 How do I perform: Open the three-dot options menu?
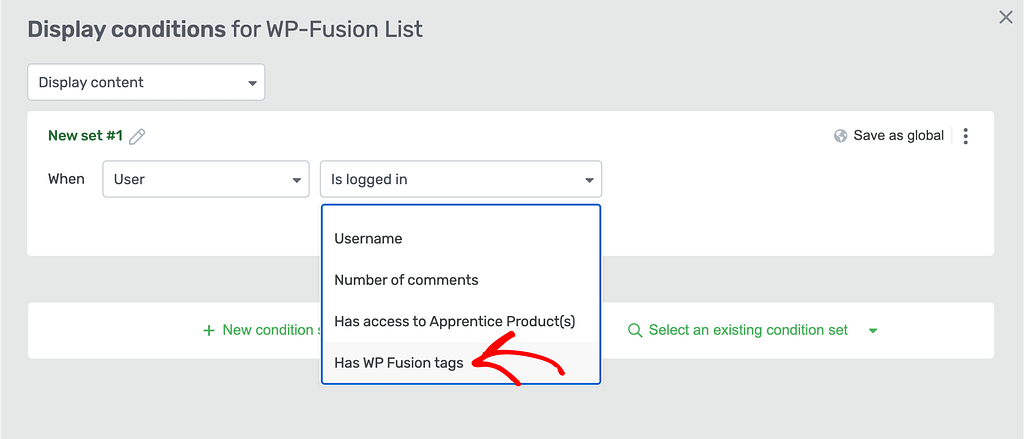click(x=966, y=136)
